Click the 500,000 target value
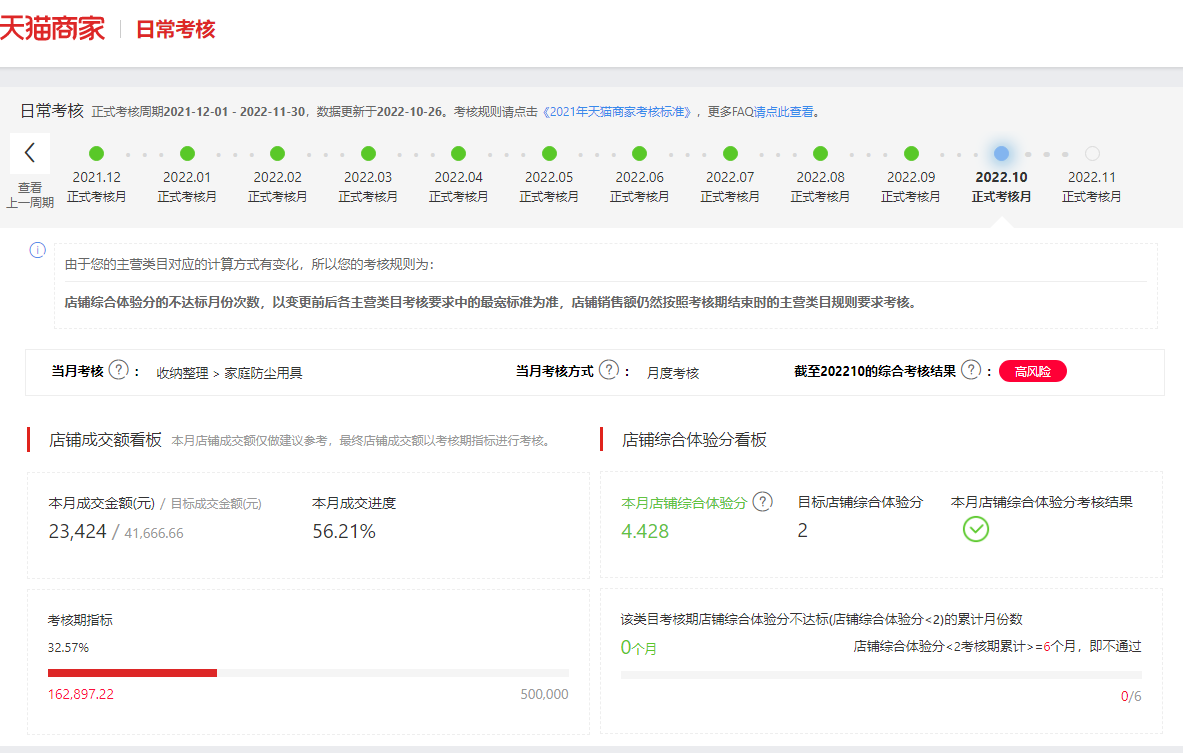1183x753 pixels. click(x=544, y=694)
